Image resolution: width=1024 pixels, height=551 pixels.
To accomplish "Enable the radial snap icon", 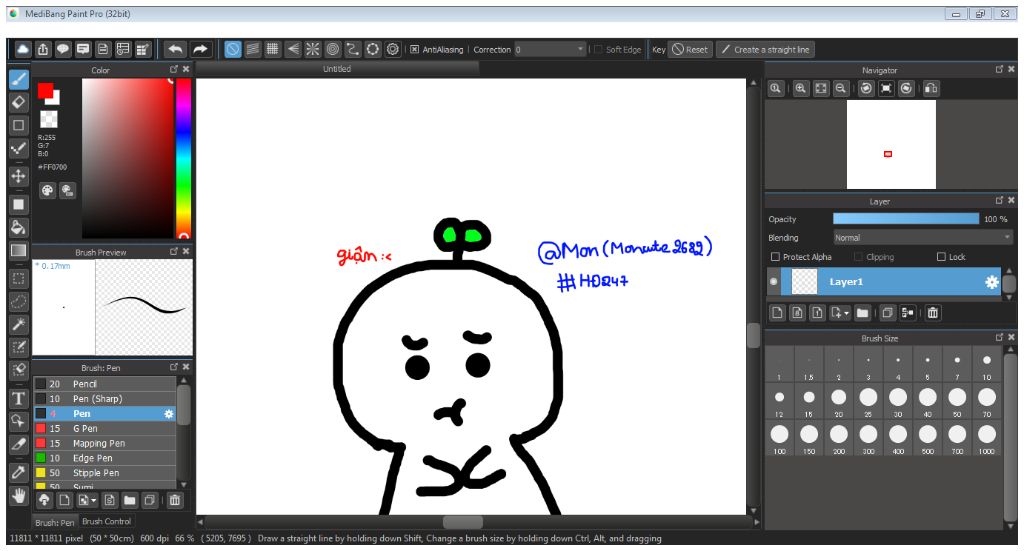I will (313, 49).
